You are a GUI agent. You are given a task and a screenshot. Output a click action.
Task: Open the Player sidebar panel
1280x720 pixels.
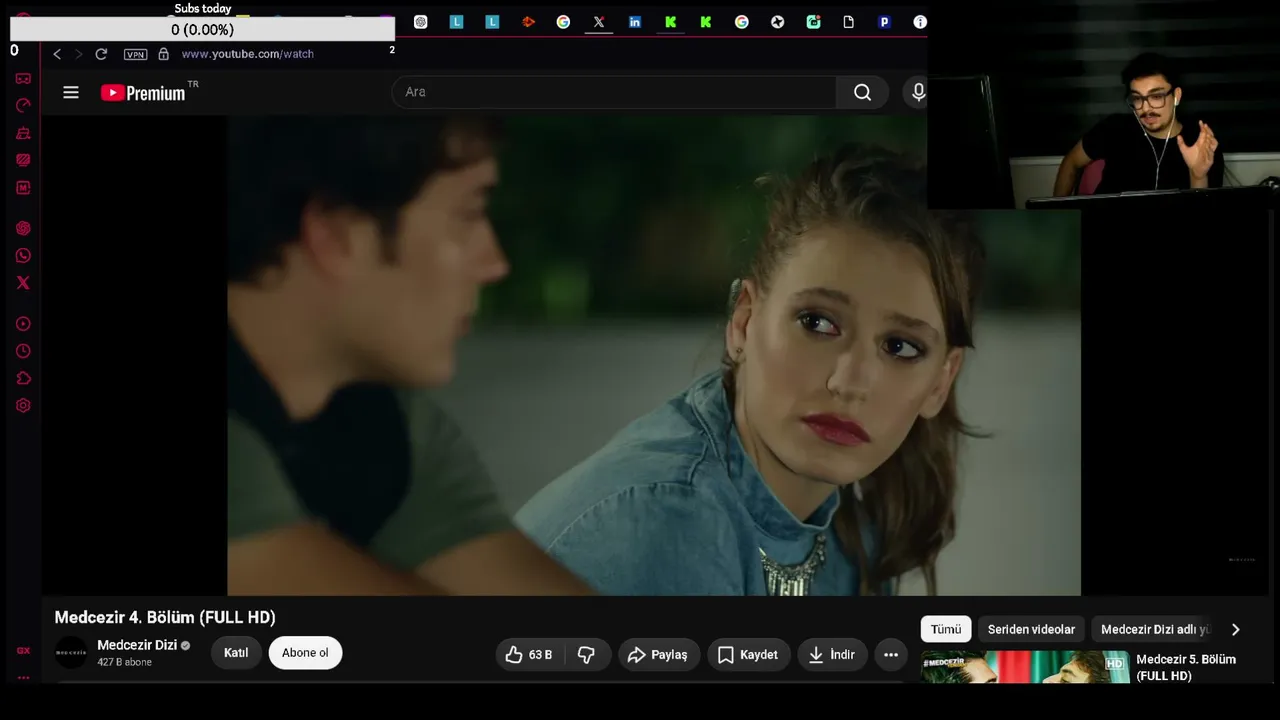[23, 324]
